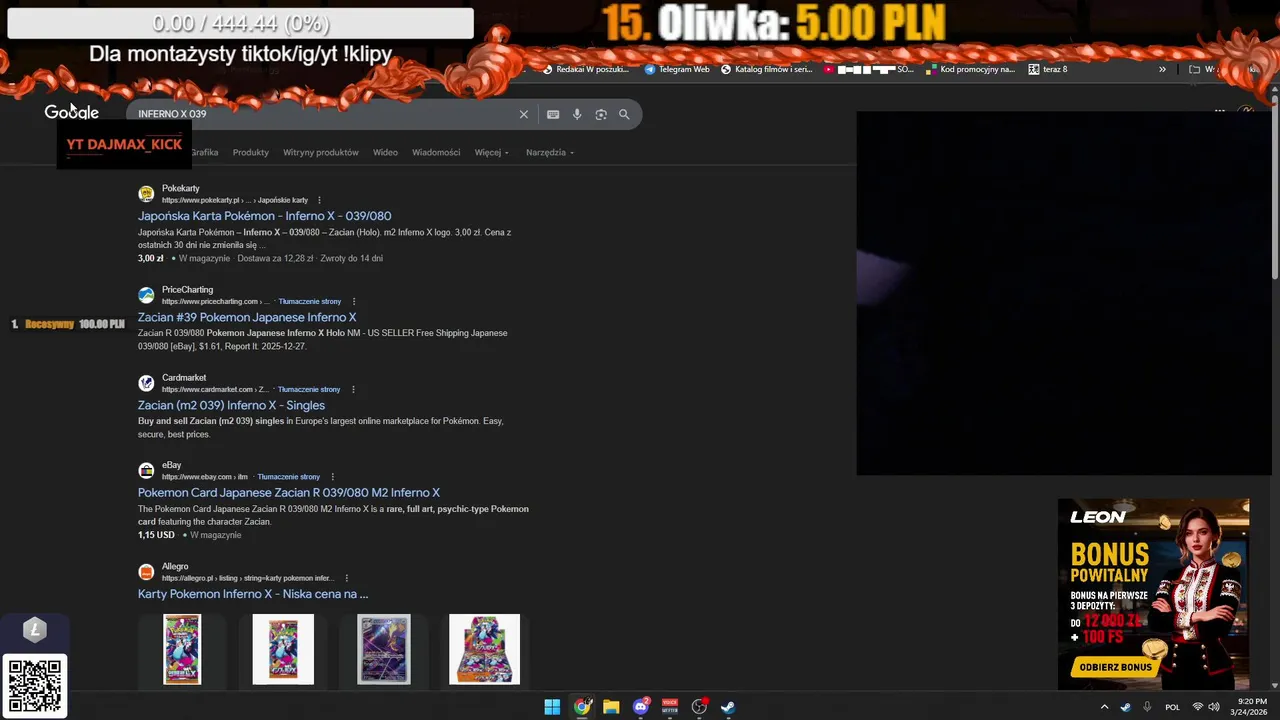Screen dimensions: 1280x720
Task: Open the teraz 8 bookmark
Action: 1048,70
